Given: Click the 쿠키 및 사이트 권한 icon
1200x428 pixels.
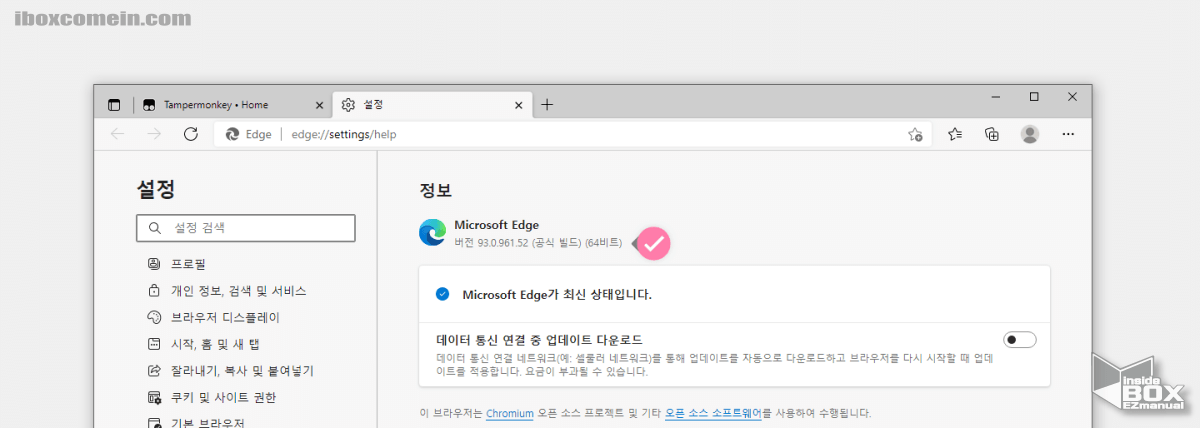Looking at the screenshot, I should (x=154, y=398).
